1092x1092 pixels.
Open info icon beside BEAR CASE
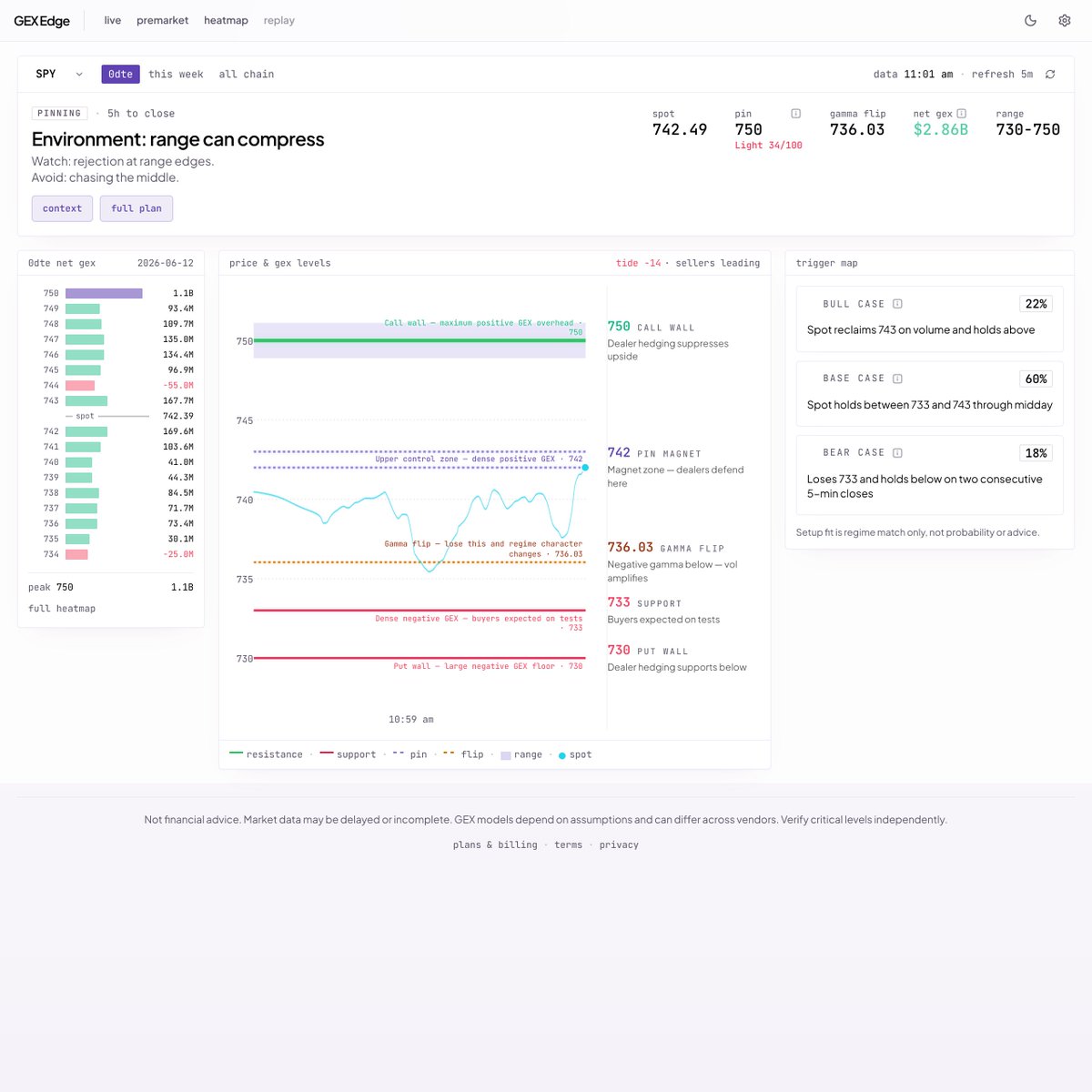pyautogui.click(x=897, y=453)
